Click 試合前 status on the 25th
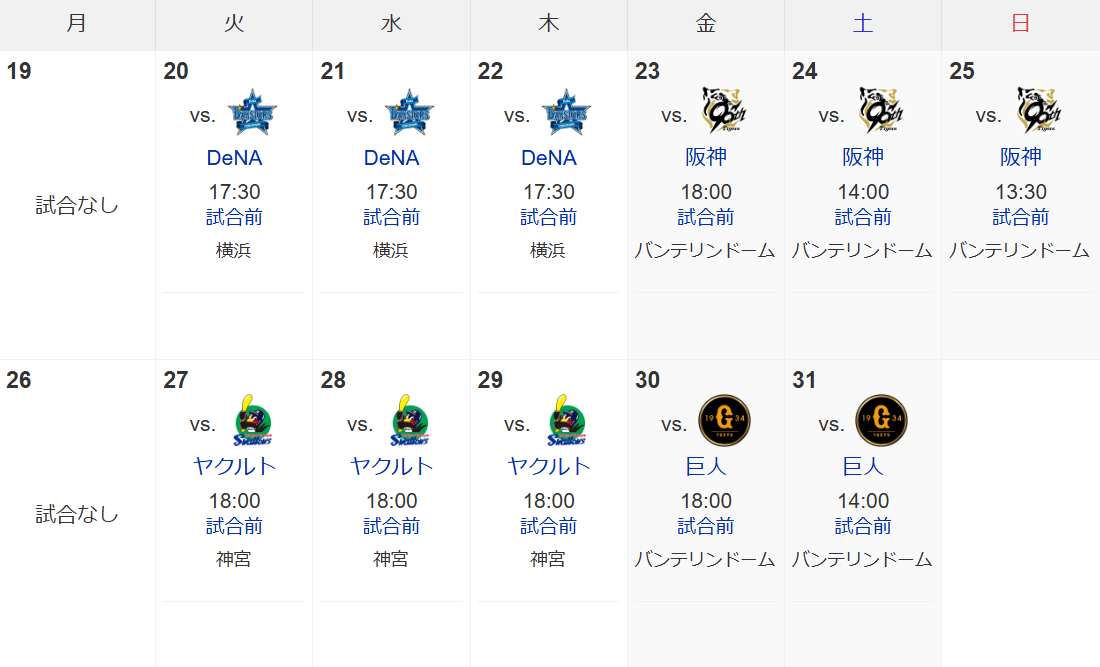The image size is (1100, 667). pyautogui.click(x=1021, y=217)
